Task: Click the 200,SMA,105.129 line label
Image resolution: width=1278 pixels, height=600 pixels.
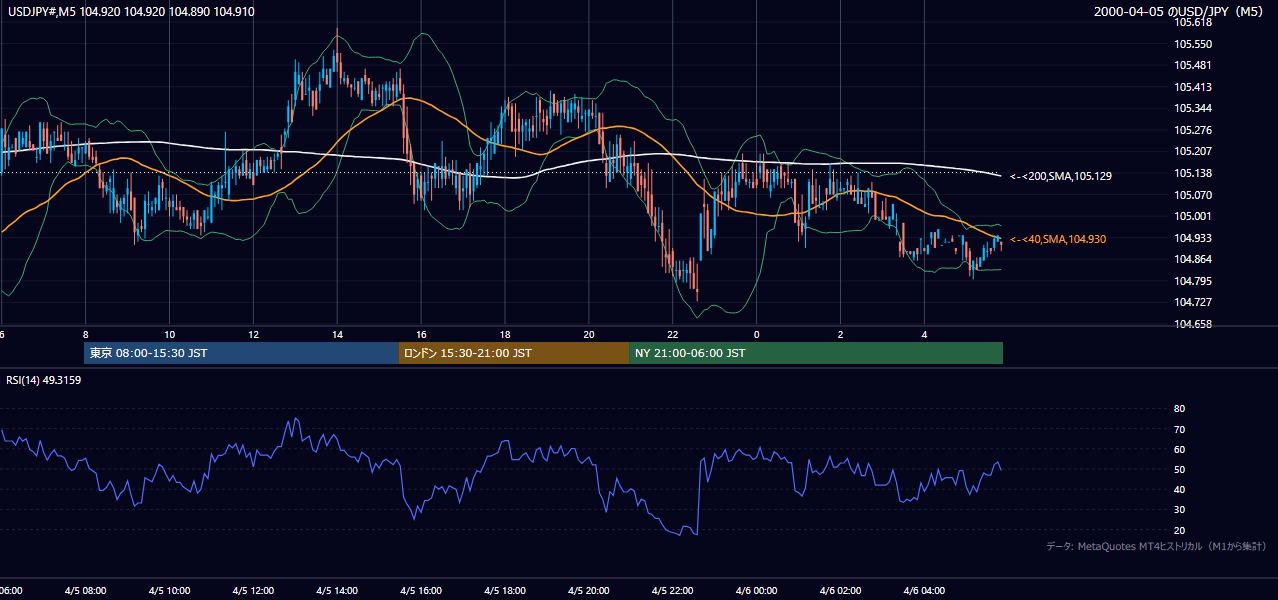Action: 1062,176
